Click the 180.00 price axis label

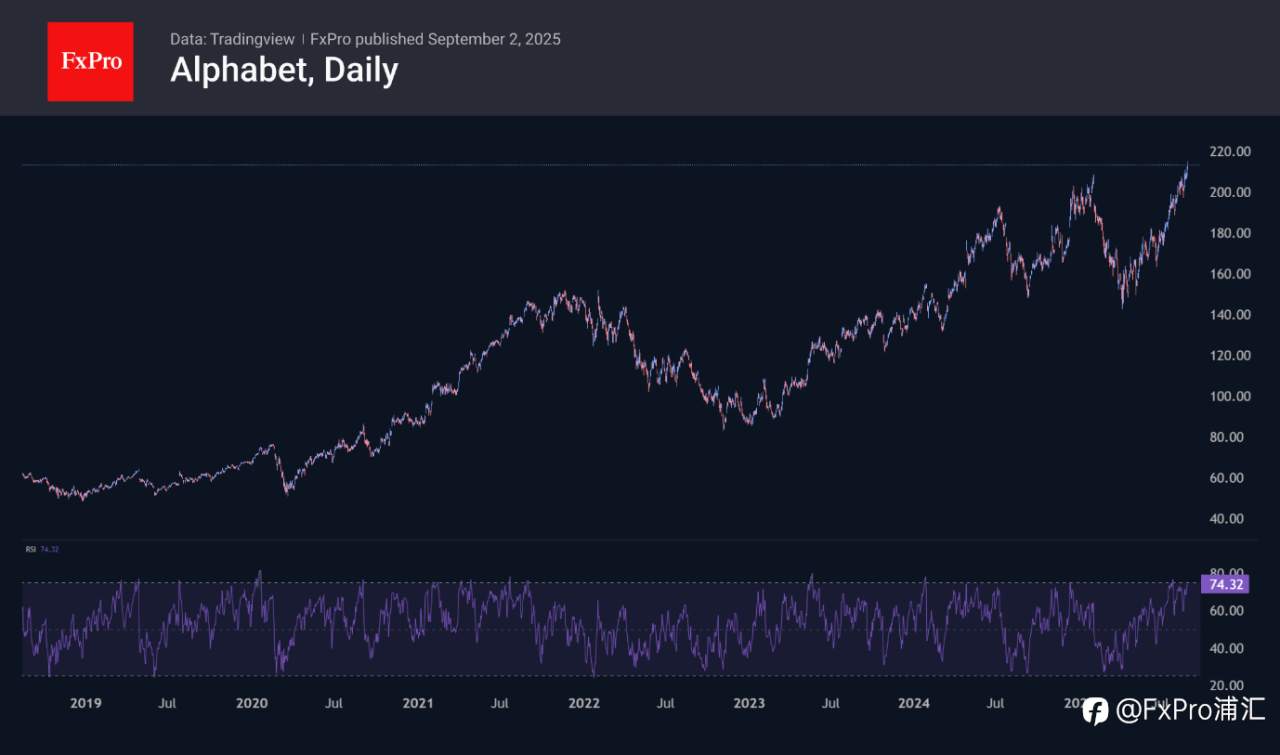(1229, 233)
